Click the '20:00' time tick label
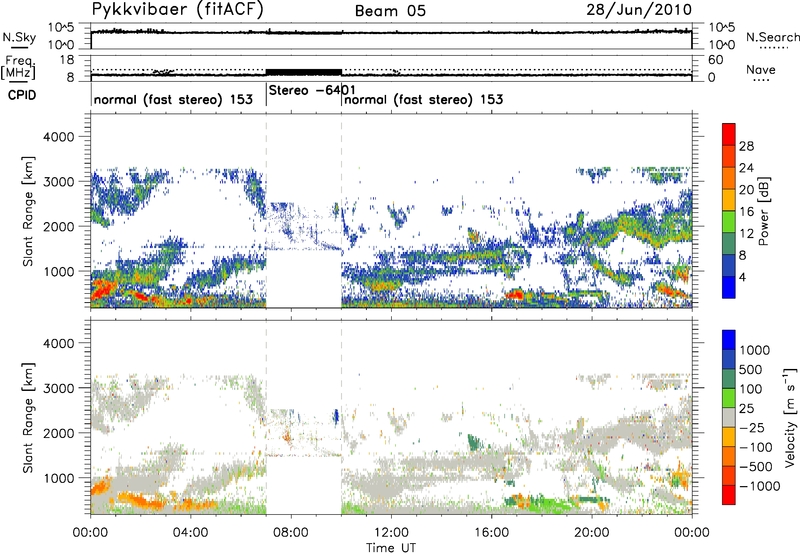This screenshot has width=800, height=554. tap(592, 533)
